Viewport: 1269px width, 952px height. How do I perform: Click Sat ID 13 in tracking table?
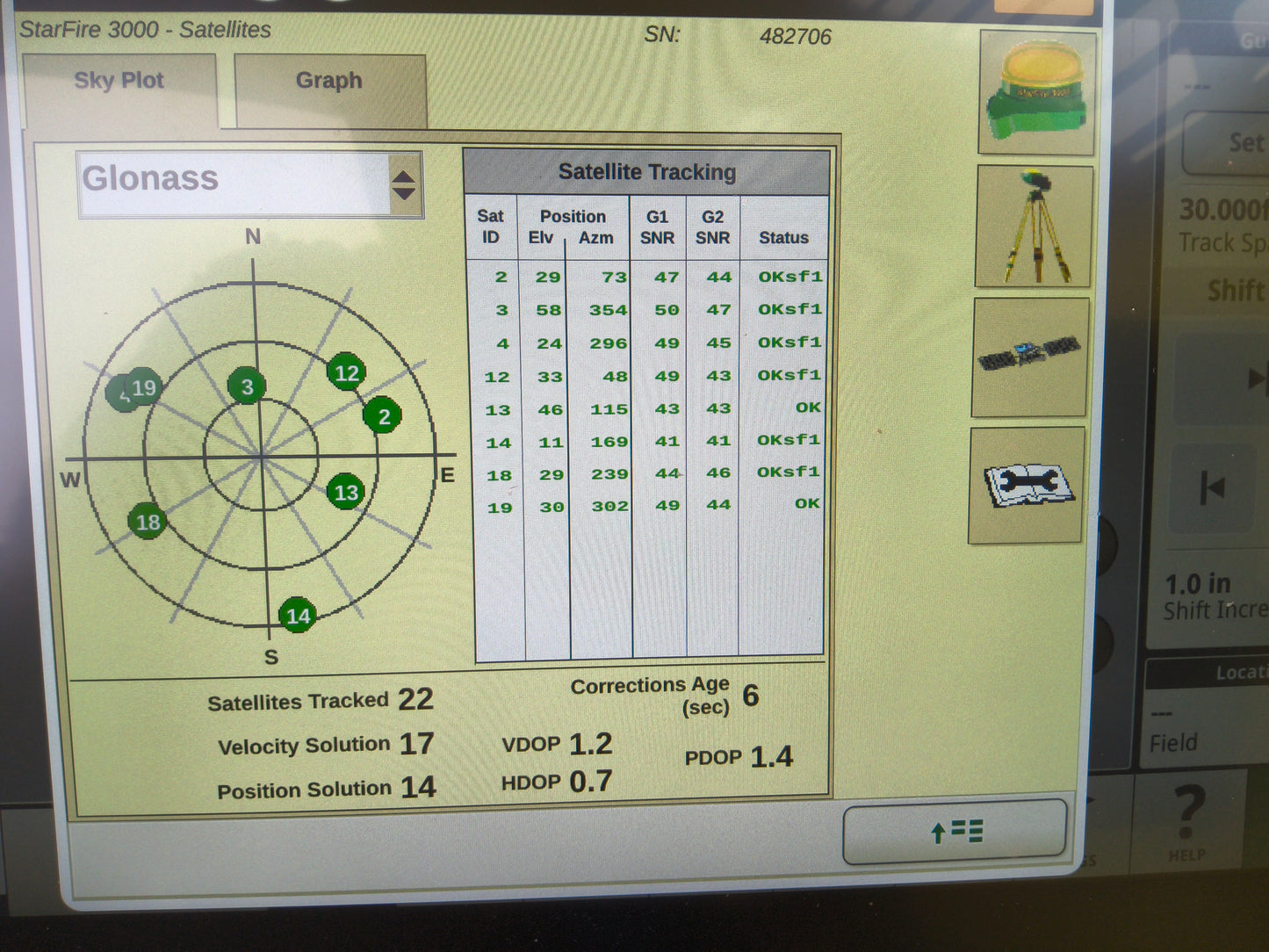(498, 410)
